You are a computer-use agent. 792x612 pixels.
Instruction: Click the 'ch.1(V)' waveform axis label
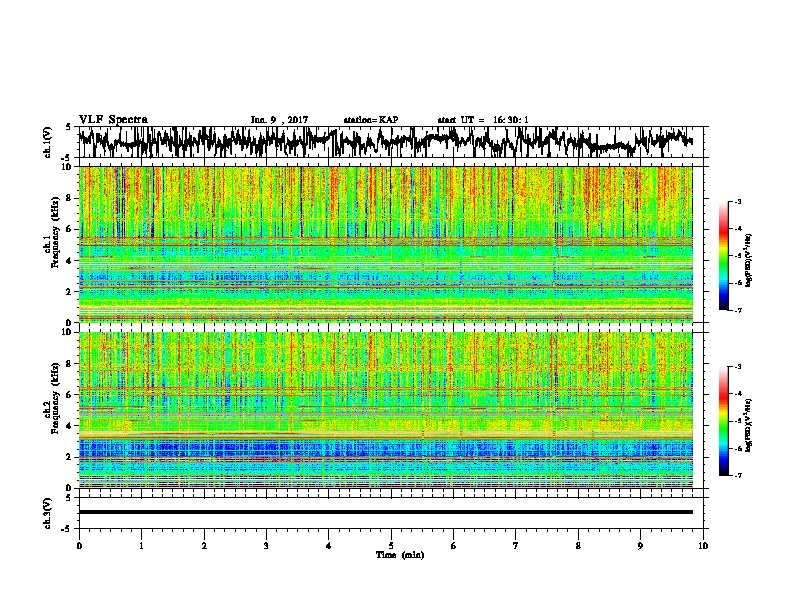click(48, 142)
